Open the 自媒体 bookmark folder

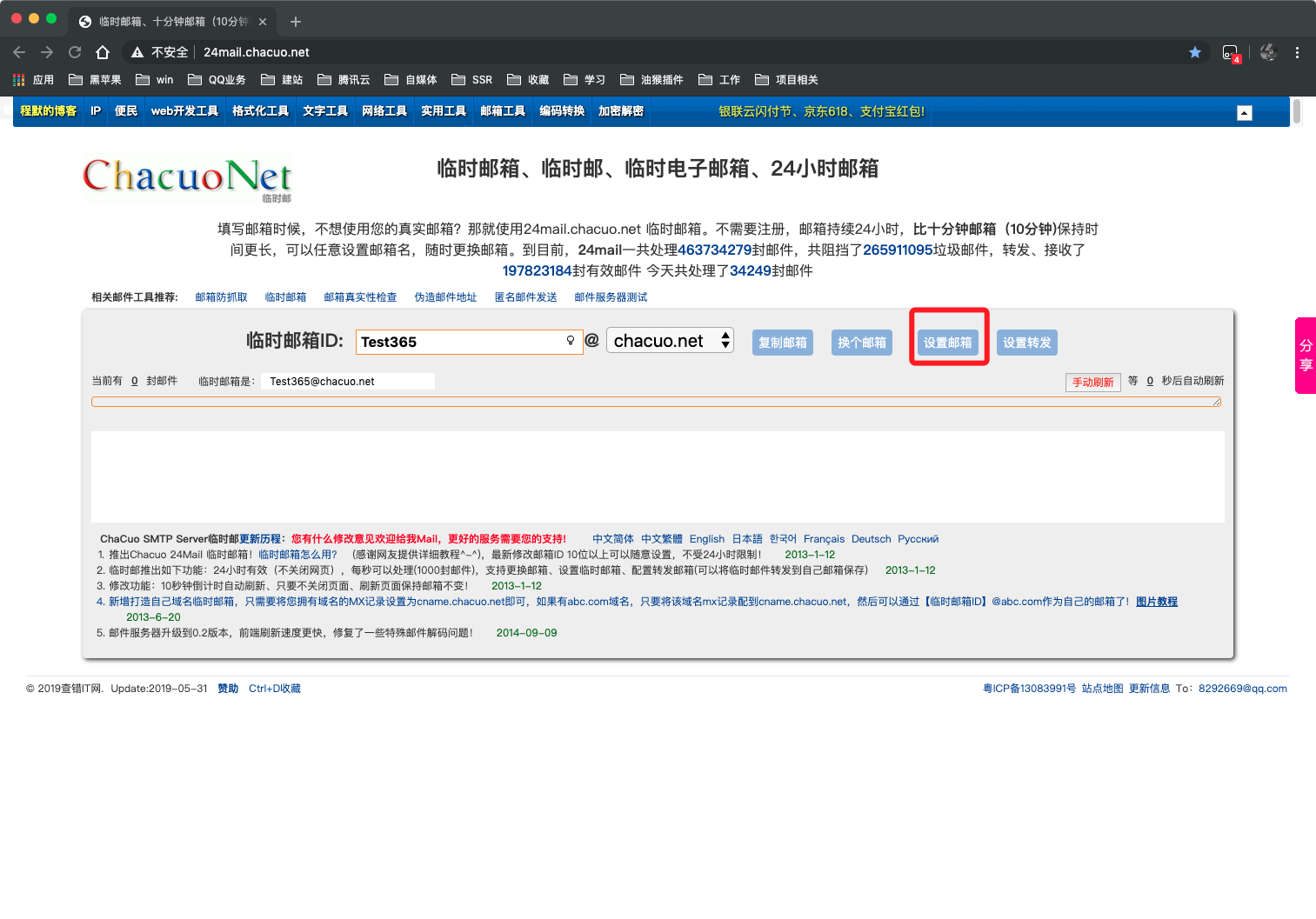411,80
